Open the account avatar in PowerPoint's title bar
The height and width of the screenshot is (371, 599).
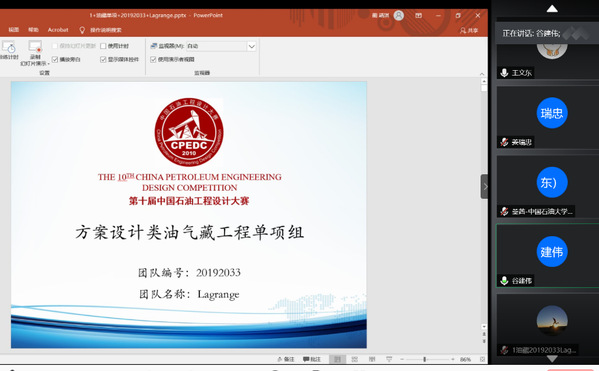point(398,15)
